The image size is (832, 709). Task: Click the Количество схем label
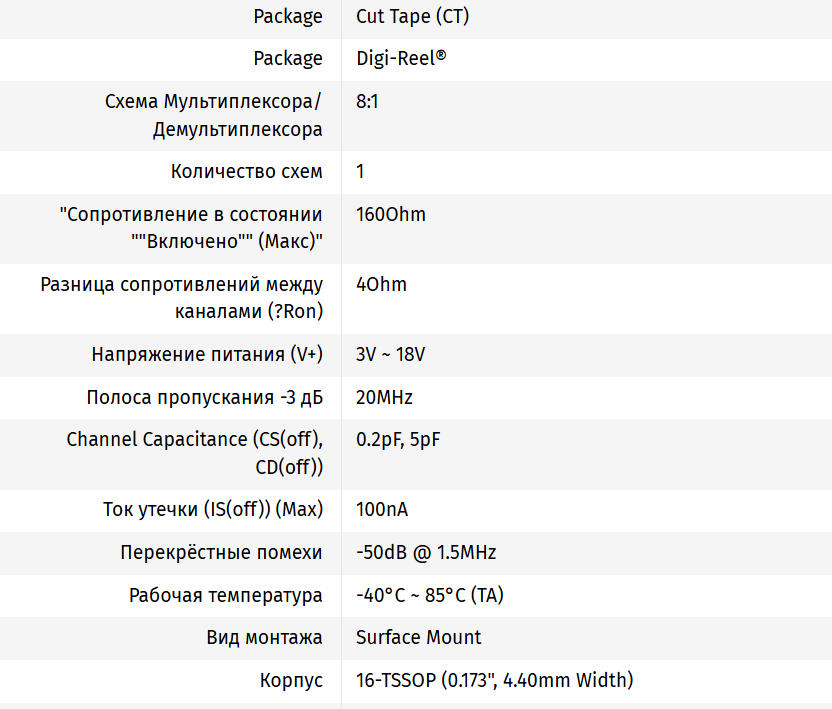(247, 171)
